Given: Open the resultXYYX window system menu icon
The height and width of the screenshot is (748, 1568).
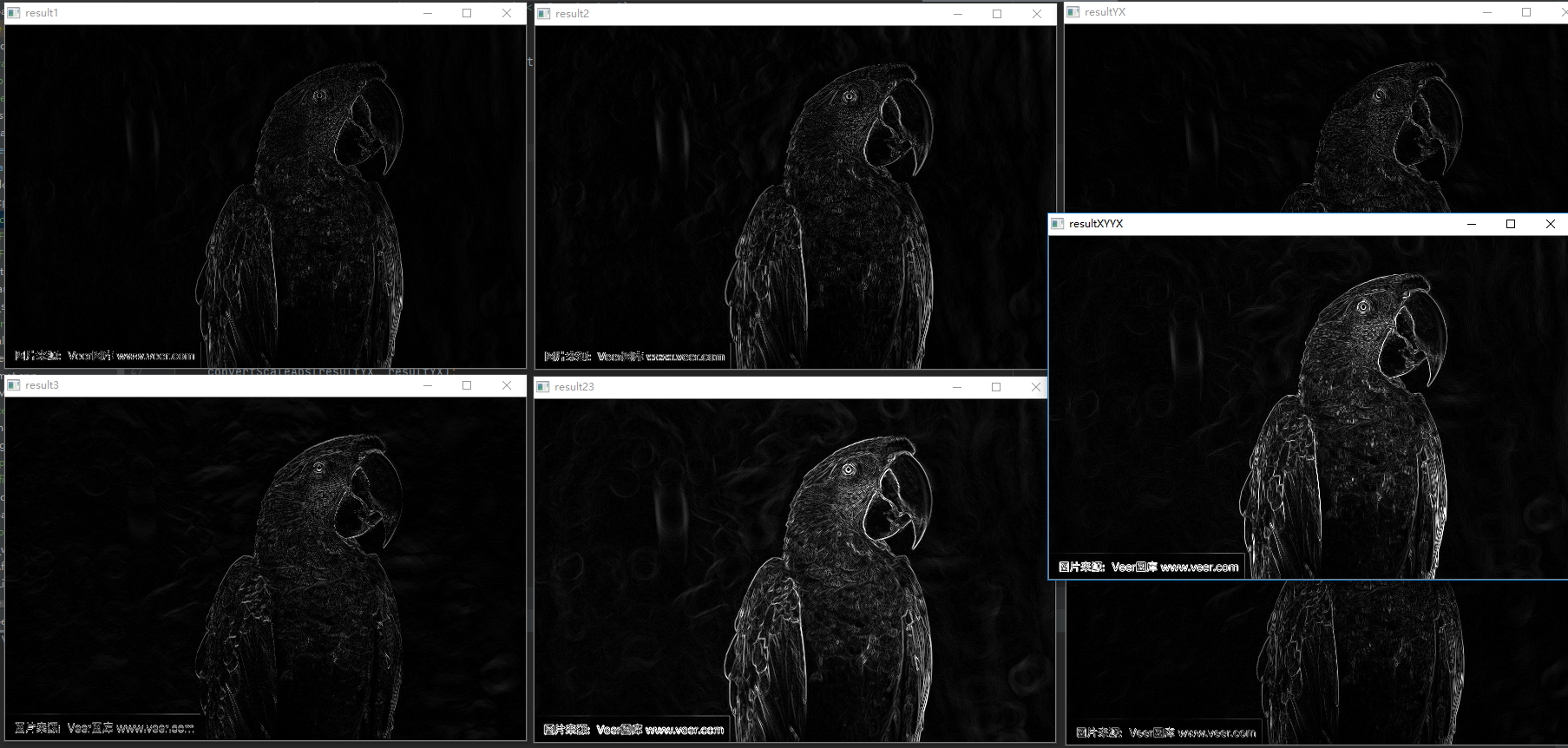Looking at the screenshot, I should point(1058,224).
